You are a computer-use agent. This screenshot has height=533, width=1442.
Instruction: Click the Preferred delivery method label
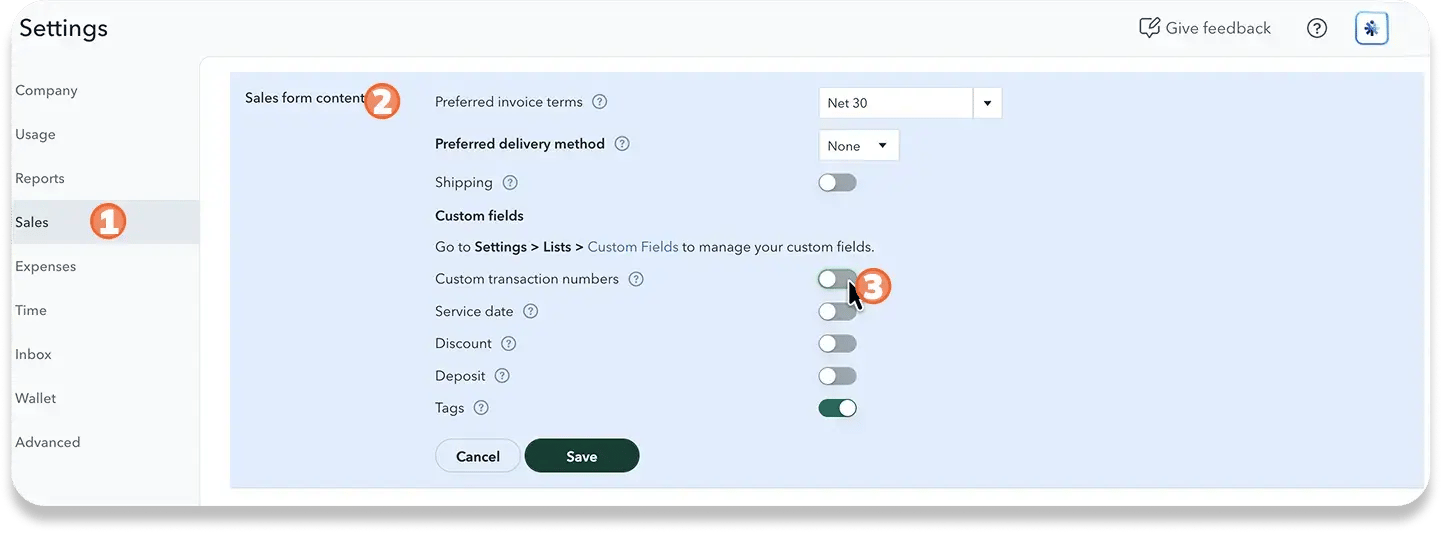pos(520,144)
